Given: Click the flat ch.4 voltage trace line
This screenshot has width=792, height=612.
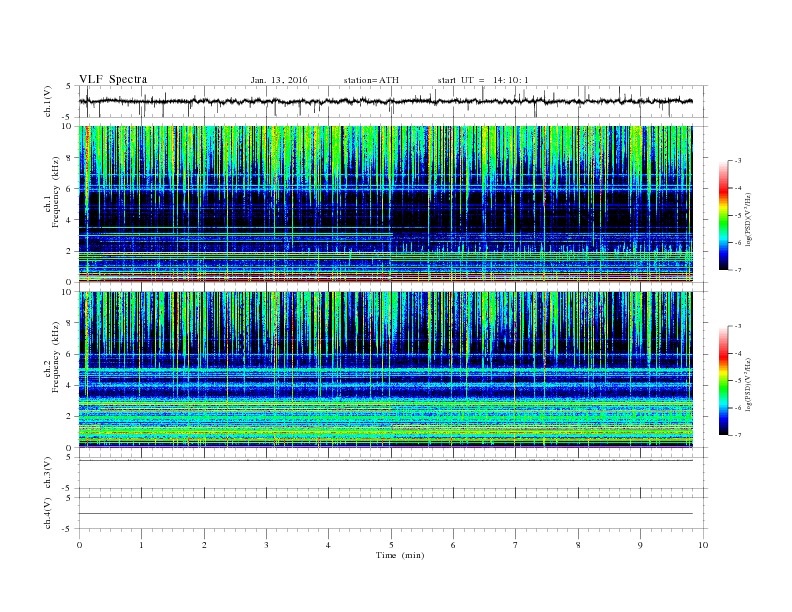Looking at the screenshot, I should (x=385, y=514).
